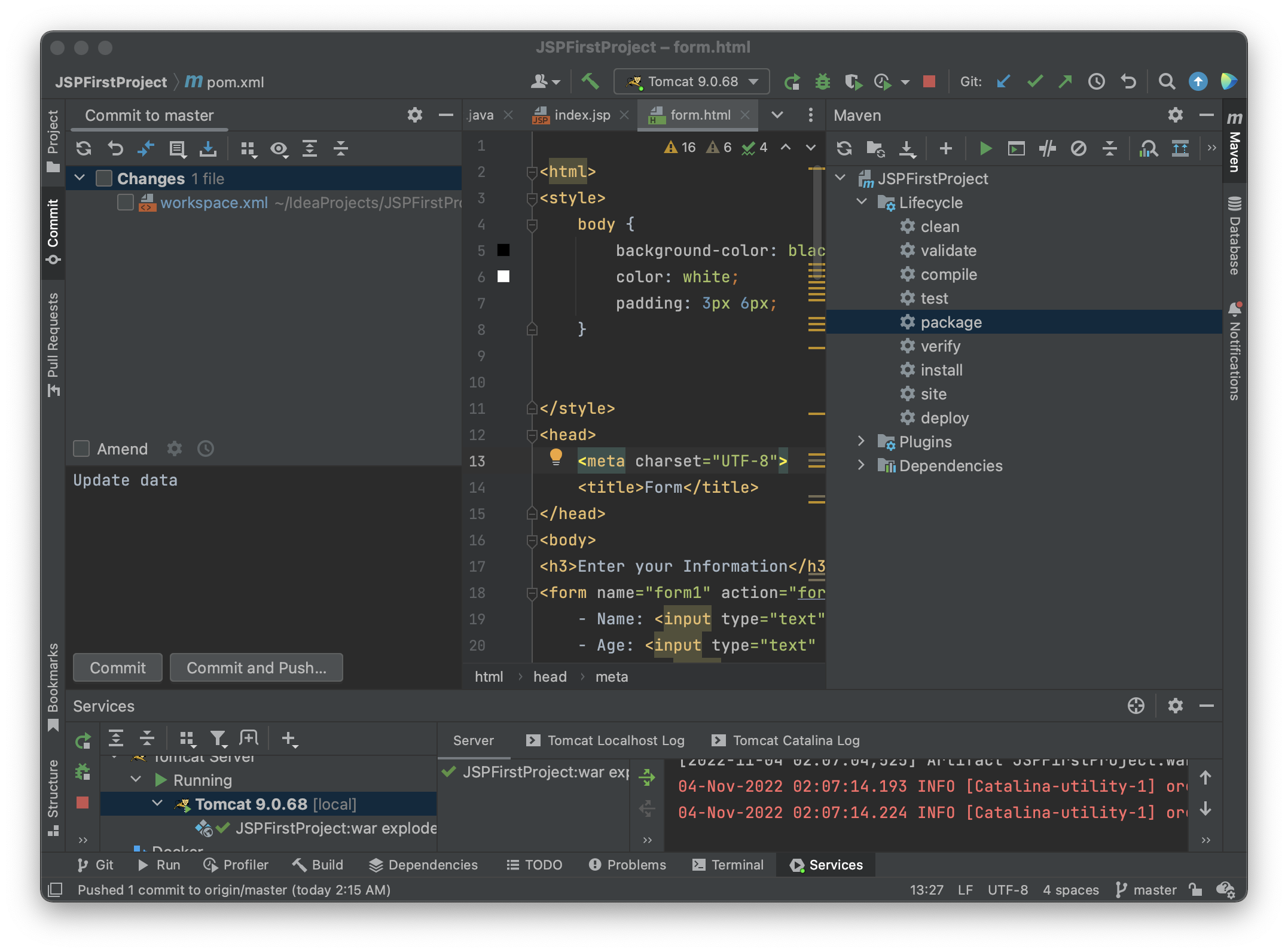Reload all Maven projects

pos(844,148)
